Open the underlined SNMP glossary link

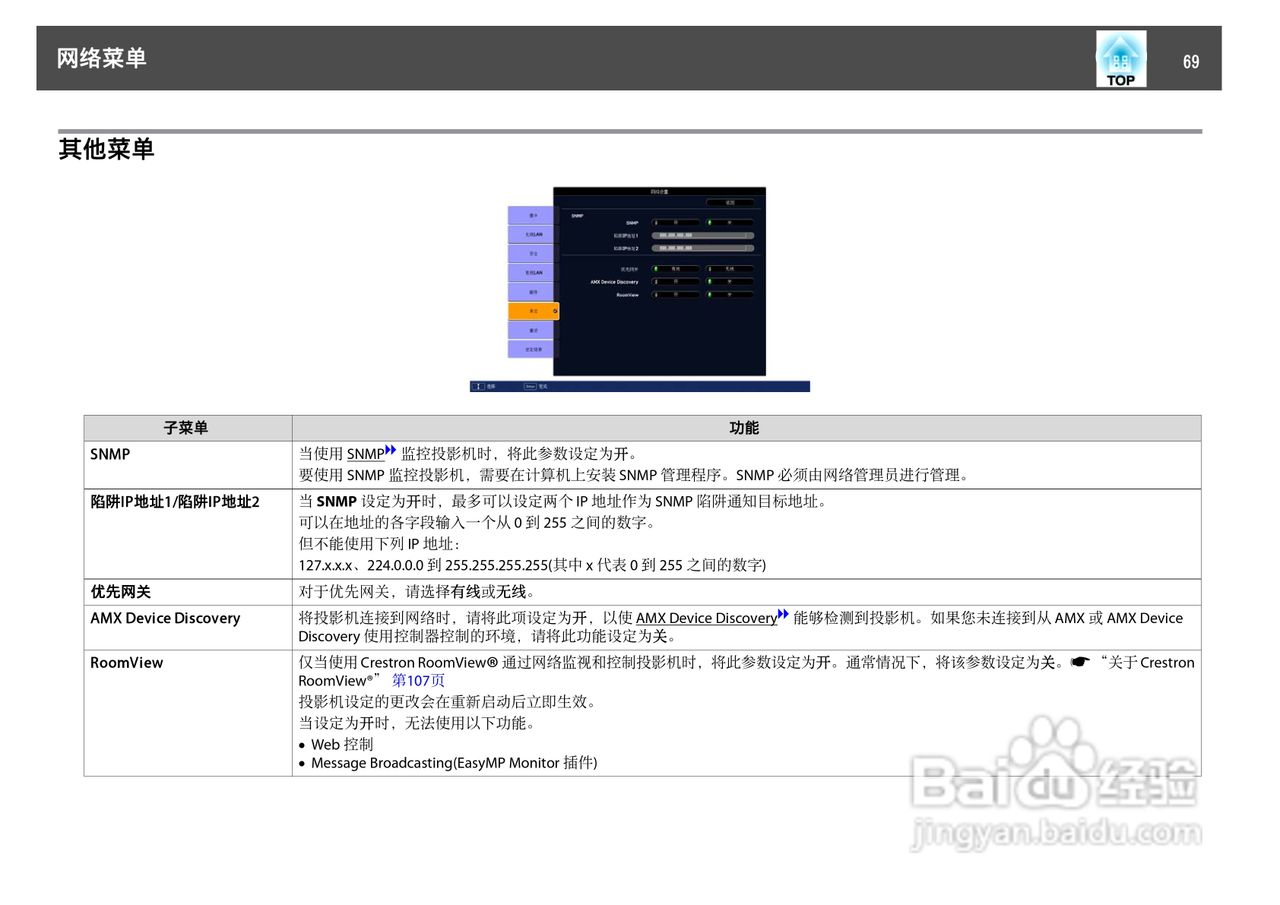pyautogui.click(x=365, y=454)
